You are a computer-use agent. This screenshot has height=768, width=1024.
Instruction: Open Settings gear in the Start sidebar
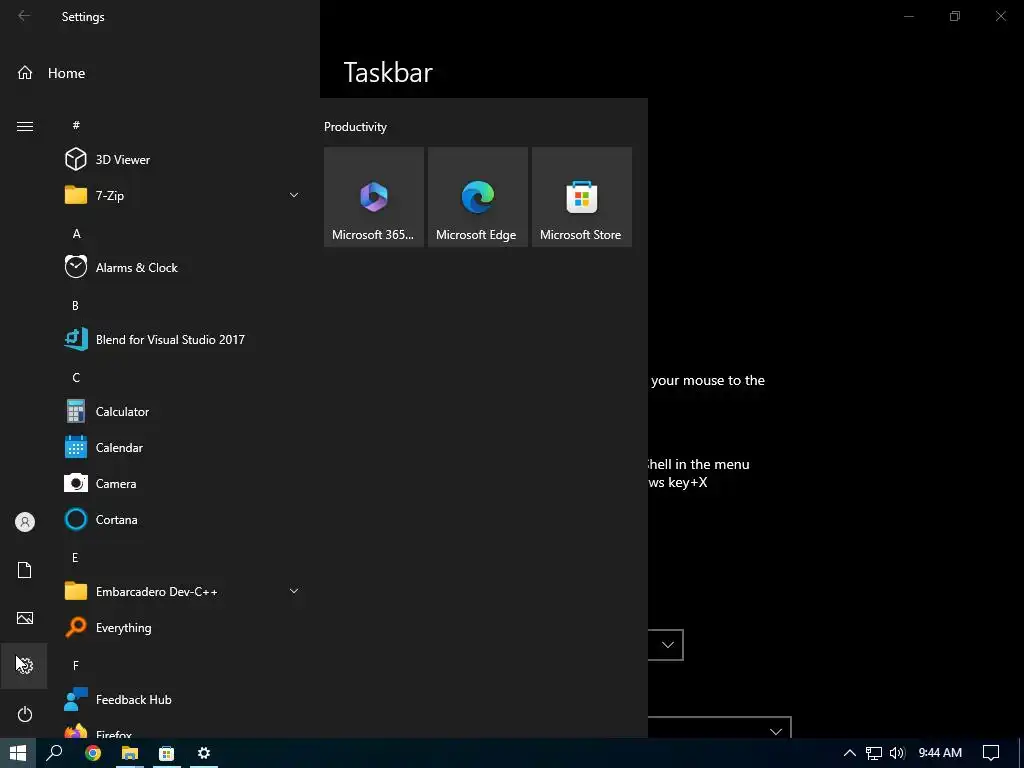coord(24,665)
